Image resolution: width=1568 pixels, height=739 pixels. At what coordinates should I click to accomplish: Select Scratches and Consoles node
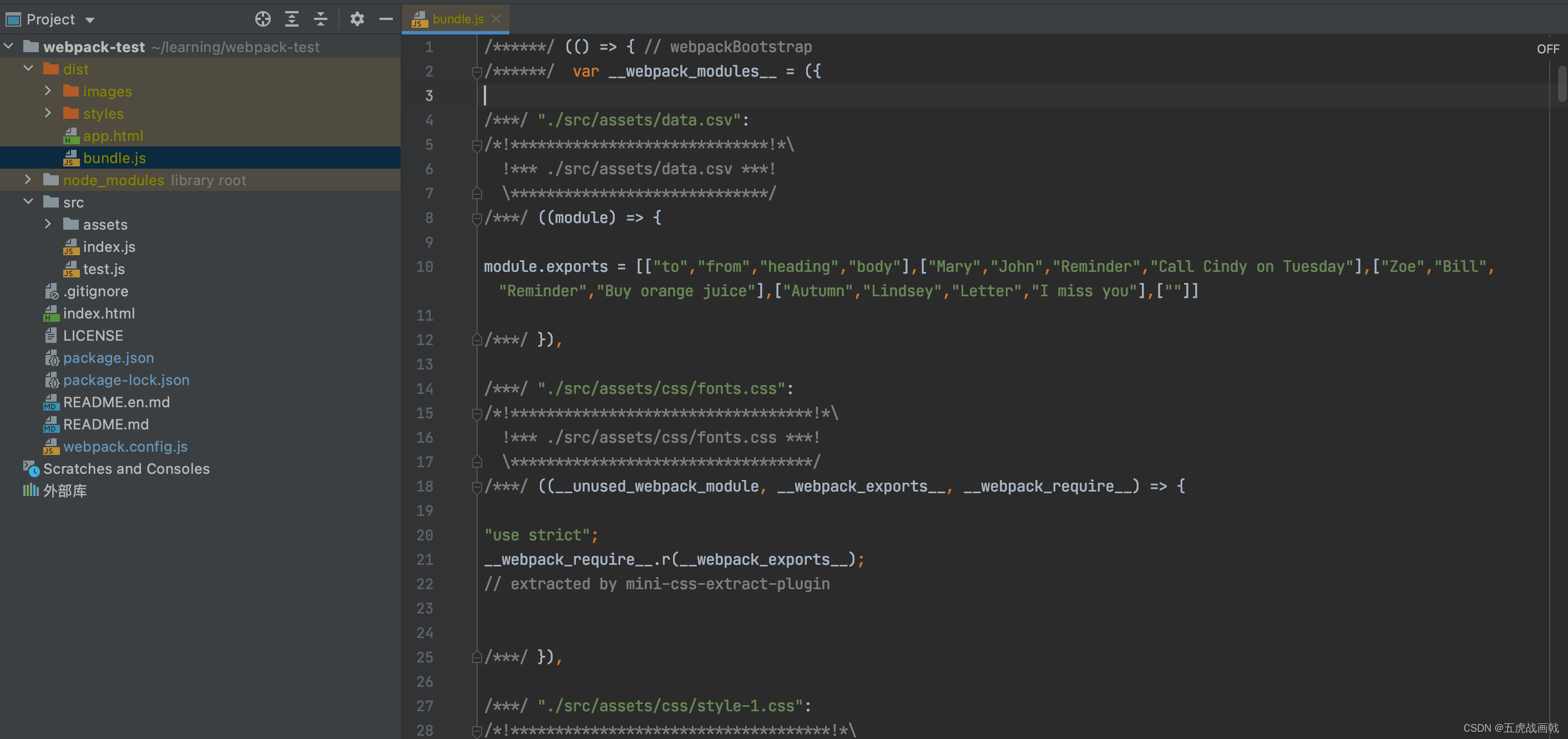[127, 469]
